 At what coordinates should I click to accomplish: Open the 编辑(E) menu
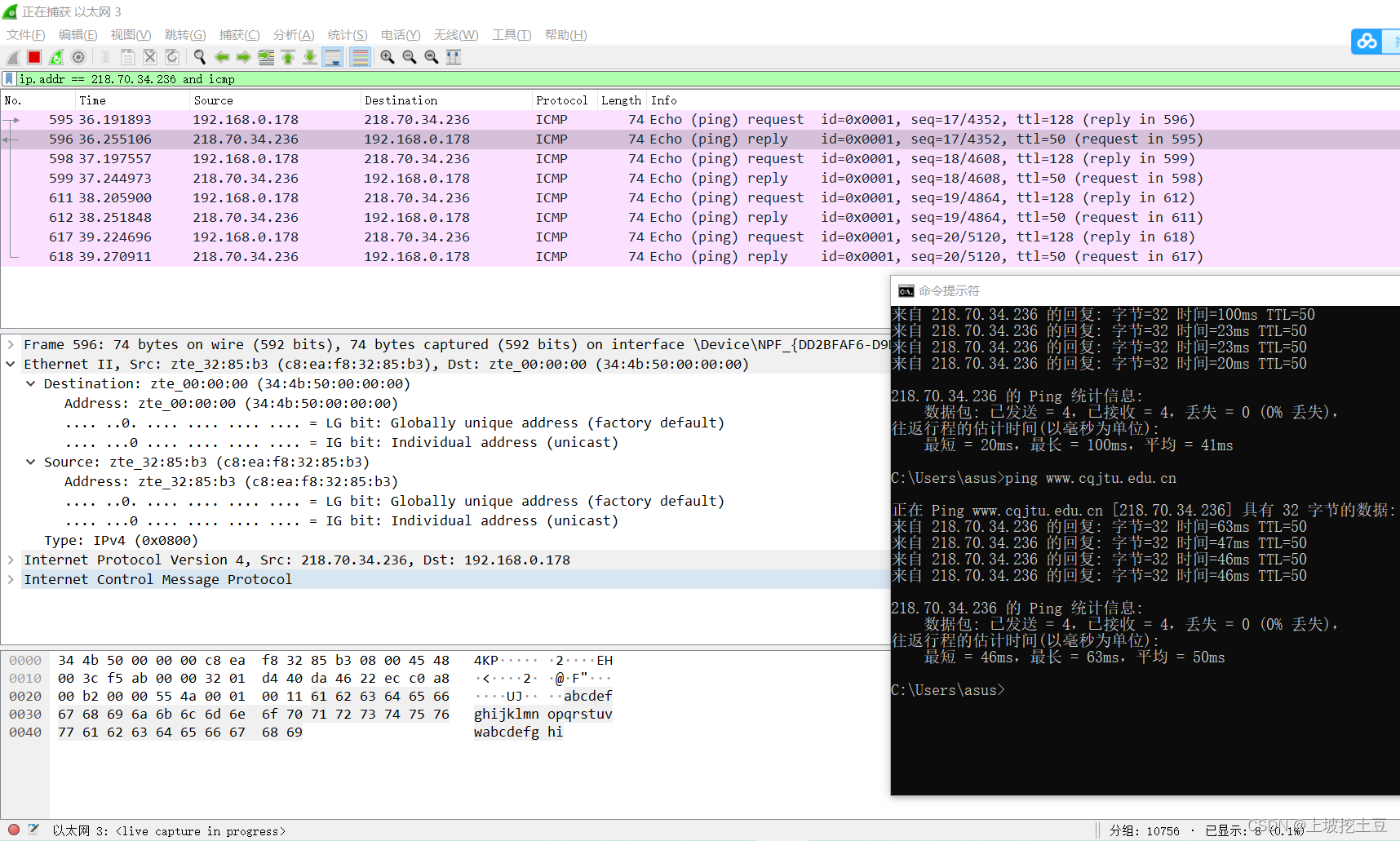(x=78, y=35)
